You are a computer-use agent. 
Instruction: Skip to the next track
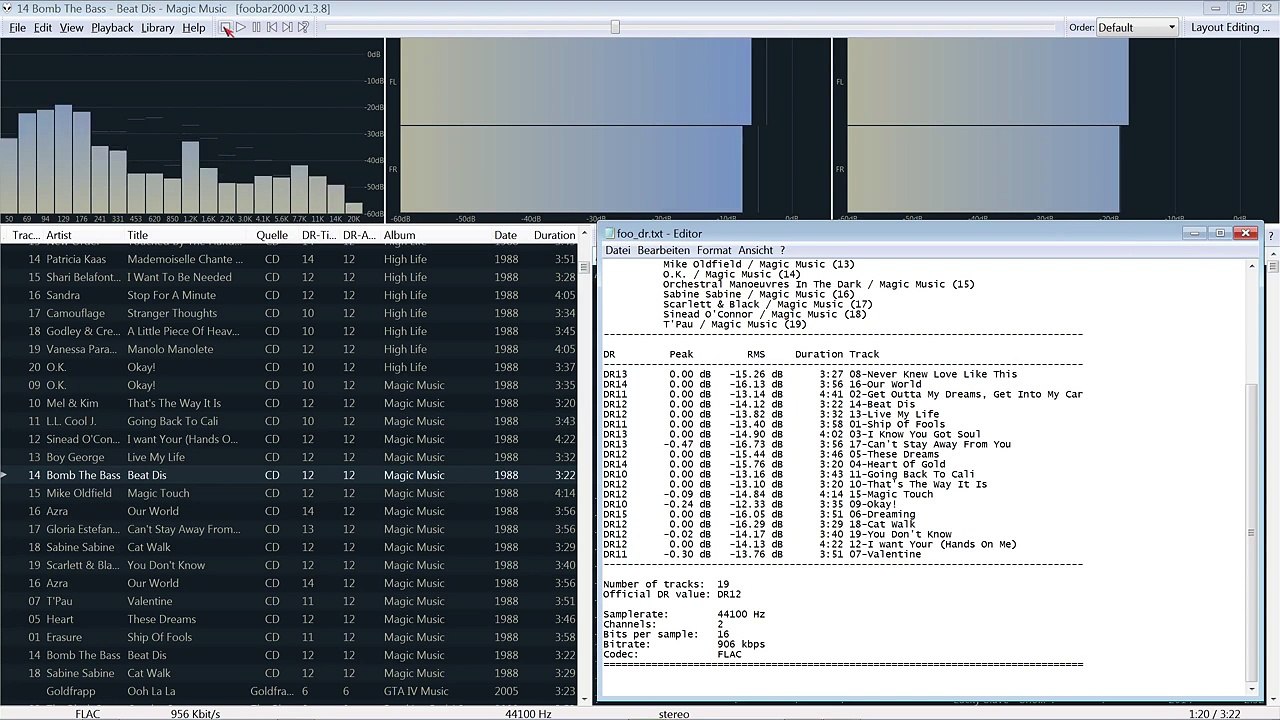click(287, 28)
